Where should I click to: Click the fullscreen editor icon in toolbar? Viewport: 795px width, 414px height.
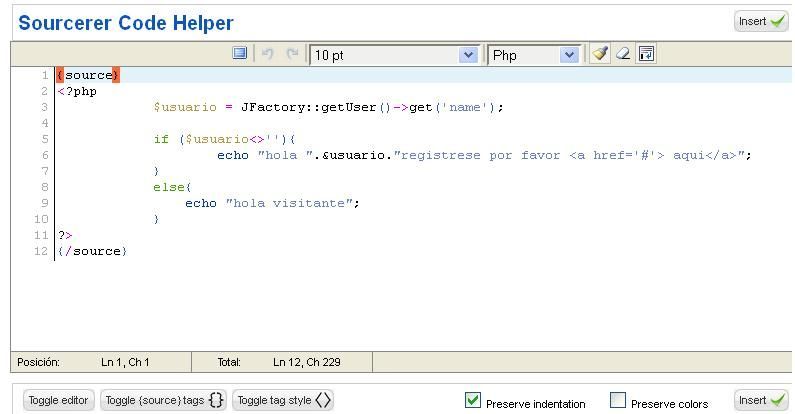coord(239,53)
